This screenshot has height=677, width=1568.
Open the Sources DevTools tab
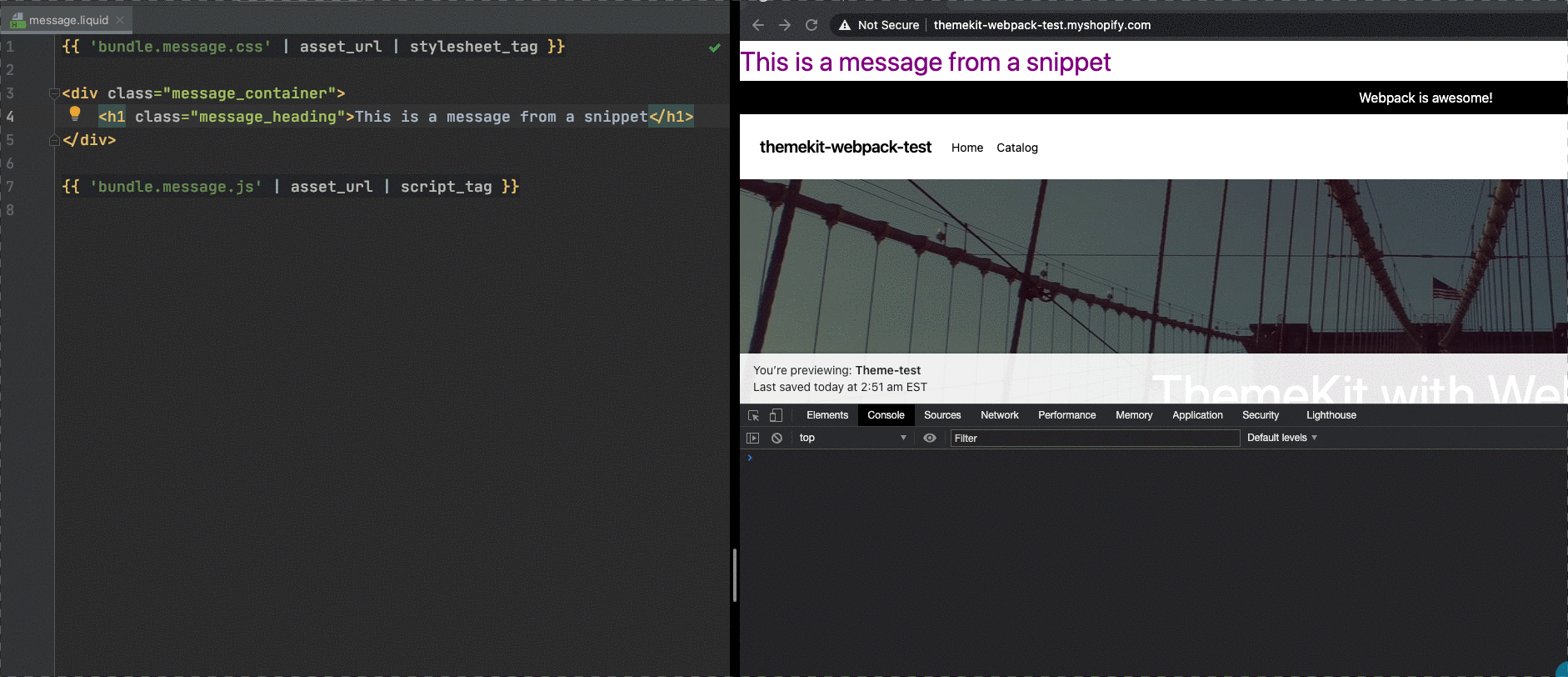click(x=942, y=415)
